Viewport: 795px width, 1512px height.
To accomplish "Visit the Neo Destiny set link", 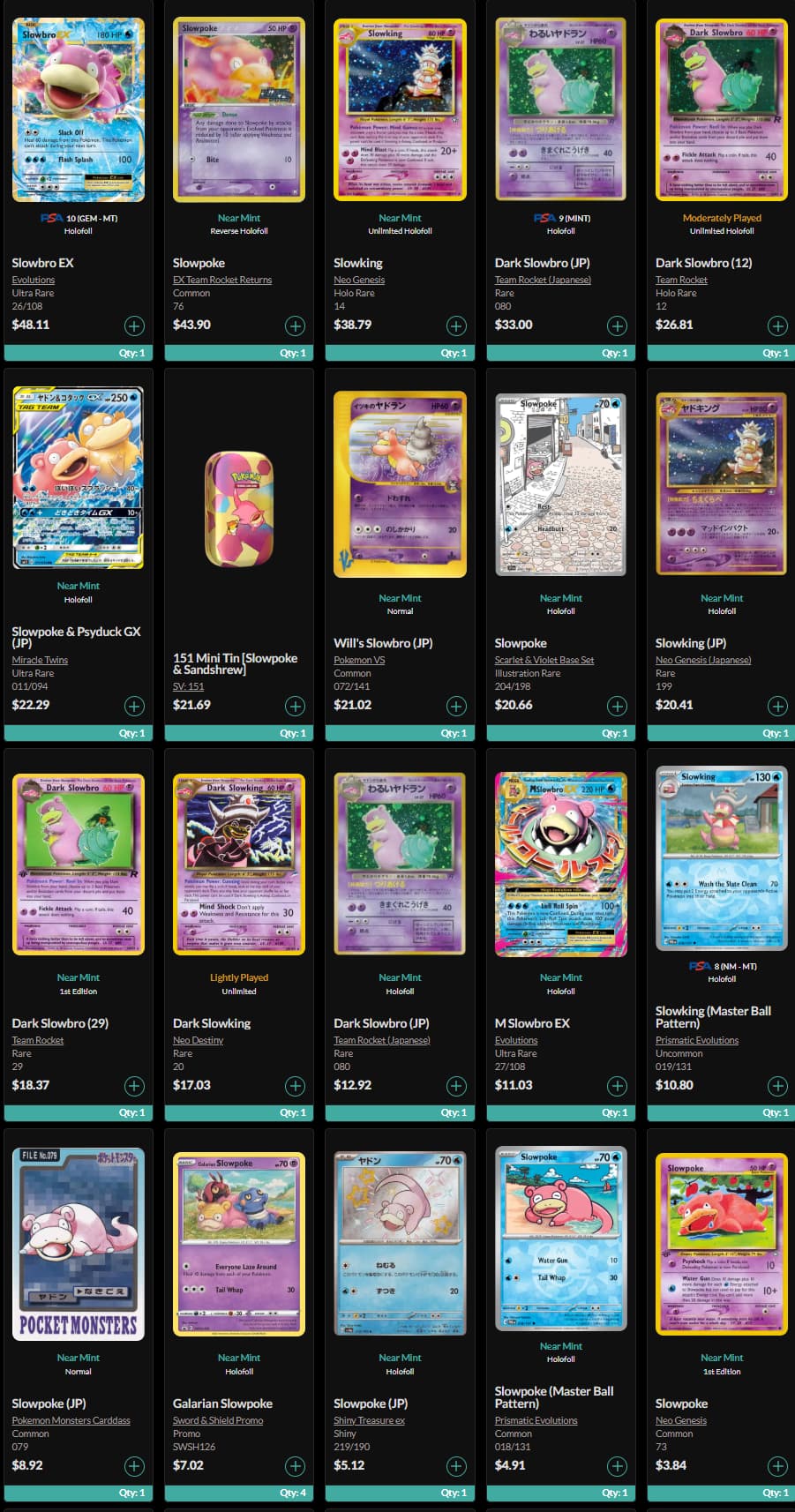I will [198, 1040].
